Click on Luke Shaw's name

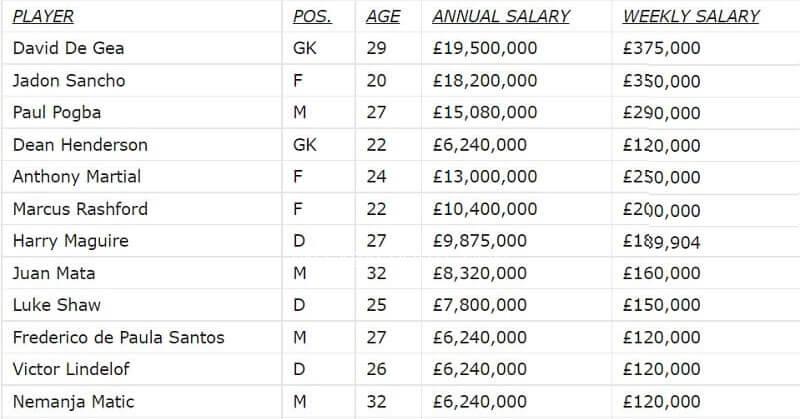[x=56, y=304]
